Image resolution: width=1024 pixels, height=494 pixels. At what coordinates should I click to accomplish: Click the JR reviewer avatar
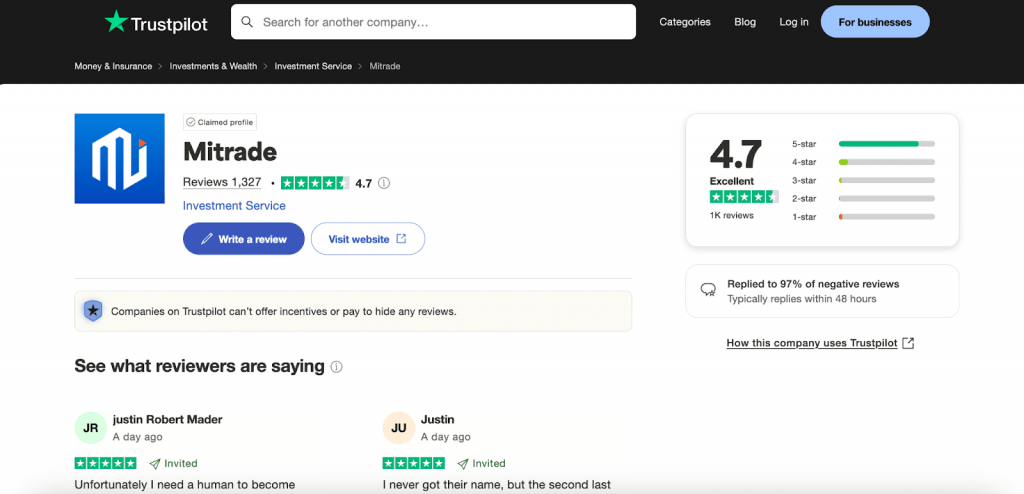point(91,428)
